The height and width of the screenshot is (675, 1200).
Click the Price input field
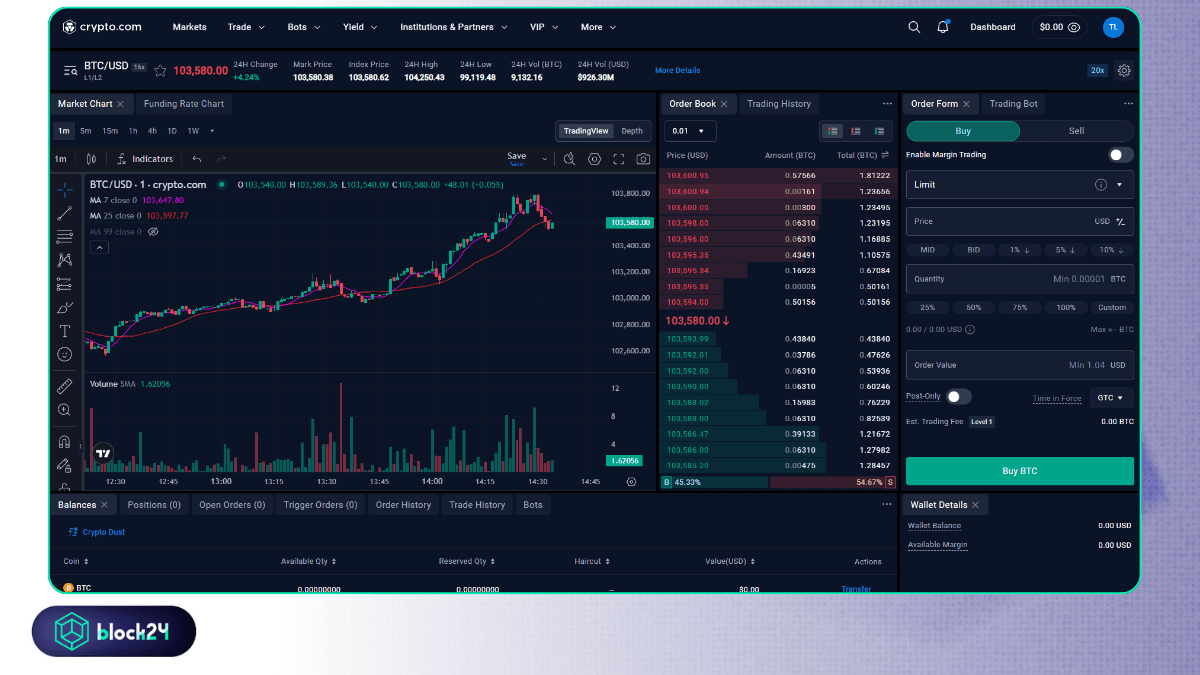(x=1020, y=222)
